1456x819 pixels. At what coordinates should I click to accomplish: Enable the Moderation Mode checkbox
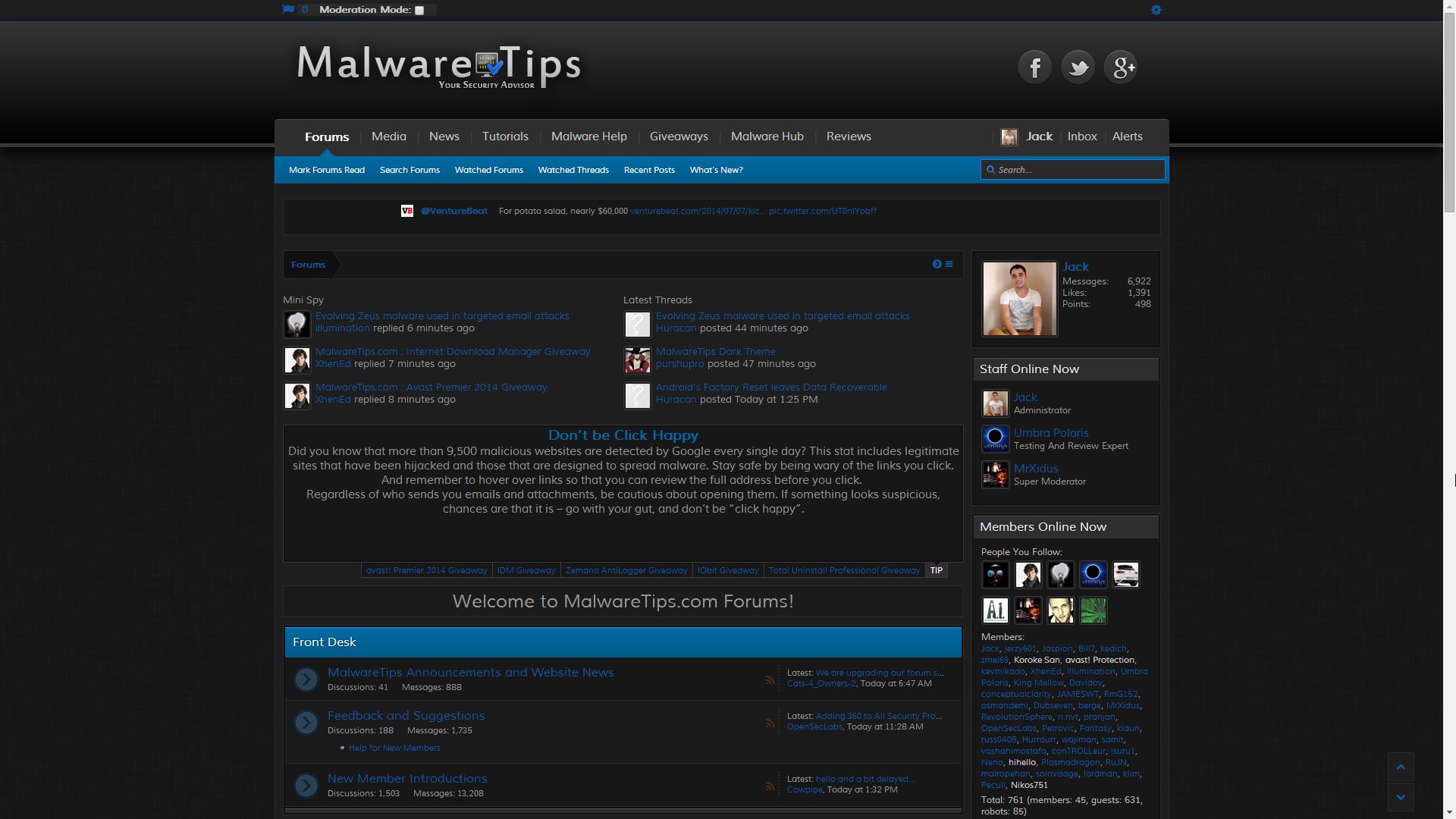pos(419,11)
